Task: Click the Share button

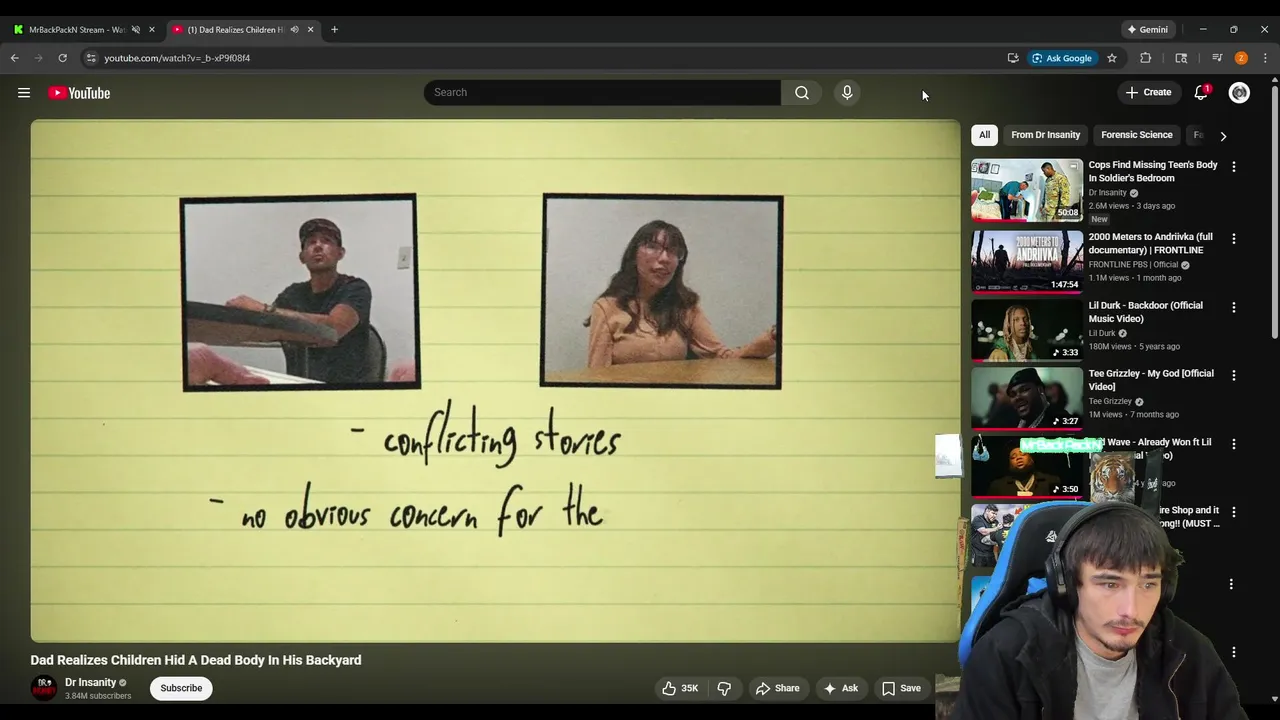Action: pyautogui.click(x=777, y=688)
